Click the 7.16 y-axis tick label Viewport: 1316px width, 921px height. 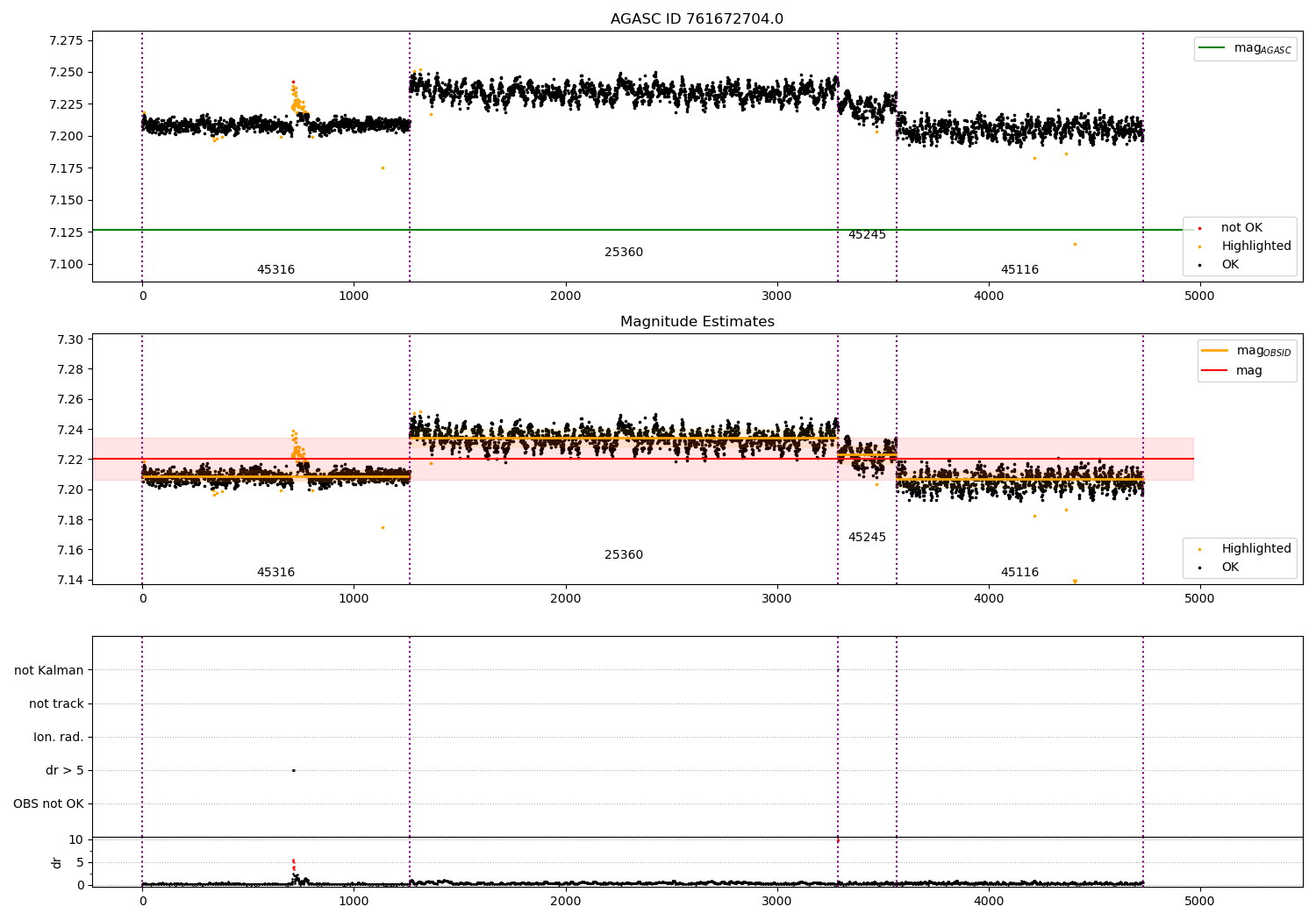[x=69, y=551]
